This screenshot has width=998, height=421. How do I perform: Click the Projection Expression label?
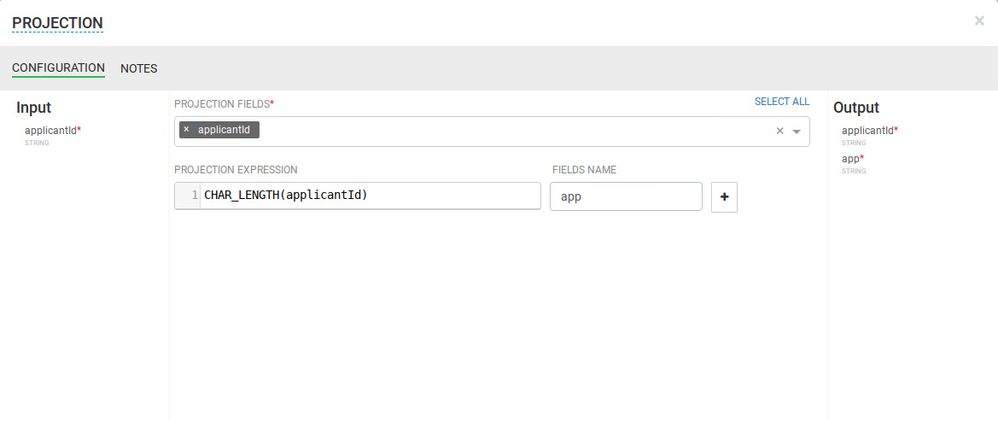(236, 170)
